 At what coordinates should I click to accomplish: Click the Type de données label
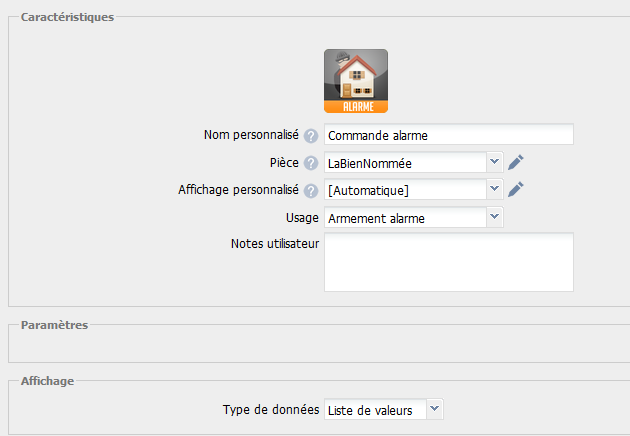pyautogui.click(x=270, y=409)
